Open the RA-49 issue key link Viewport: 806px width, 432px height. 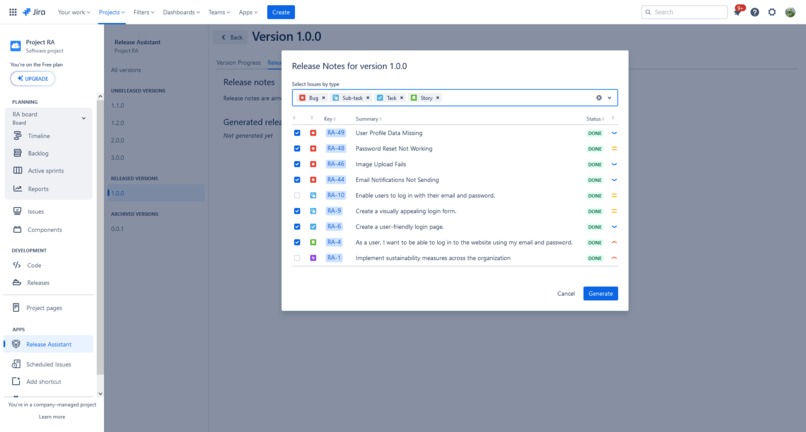point(336,133)
